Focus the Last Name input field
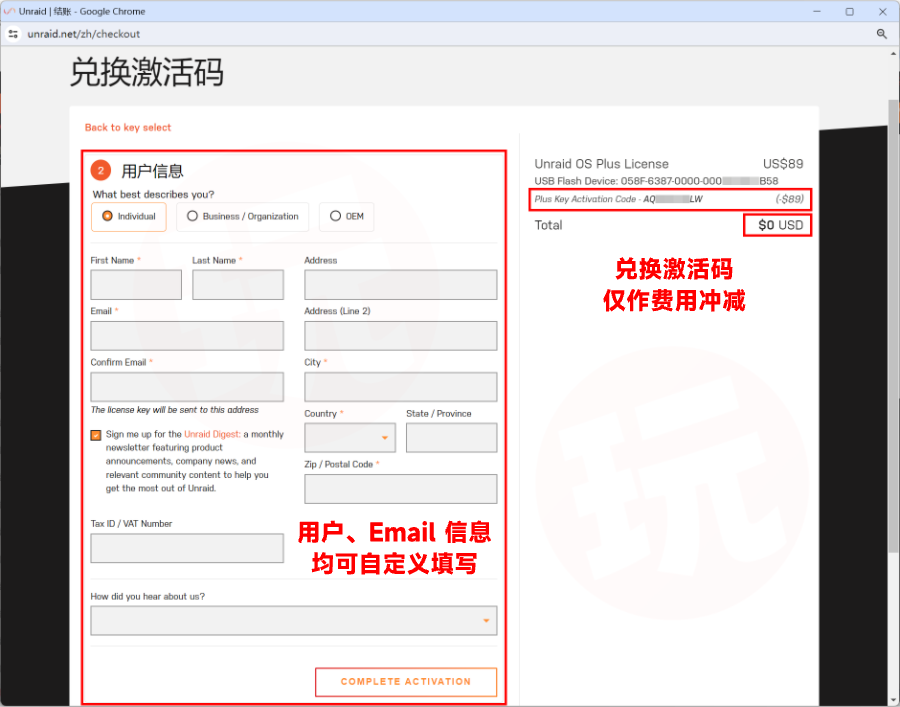 coord(238,285)
